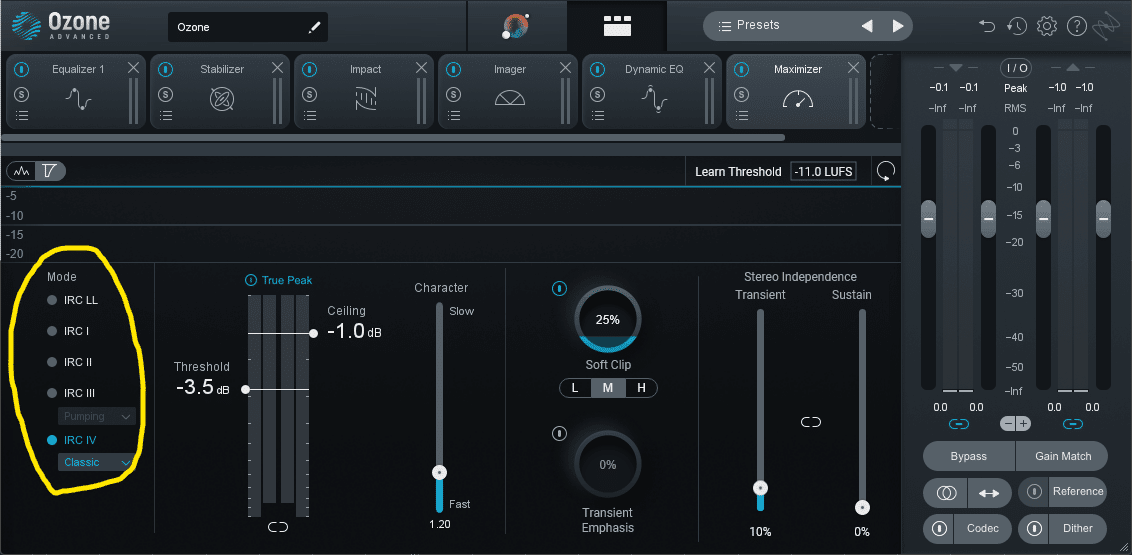Click the pencil icon to rename preset
The height and width of the screenshot is (555, 1132).
point(313,27)
